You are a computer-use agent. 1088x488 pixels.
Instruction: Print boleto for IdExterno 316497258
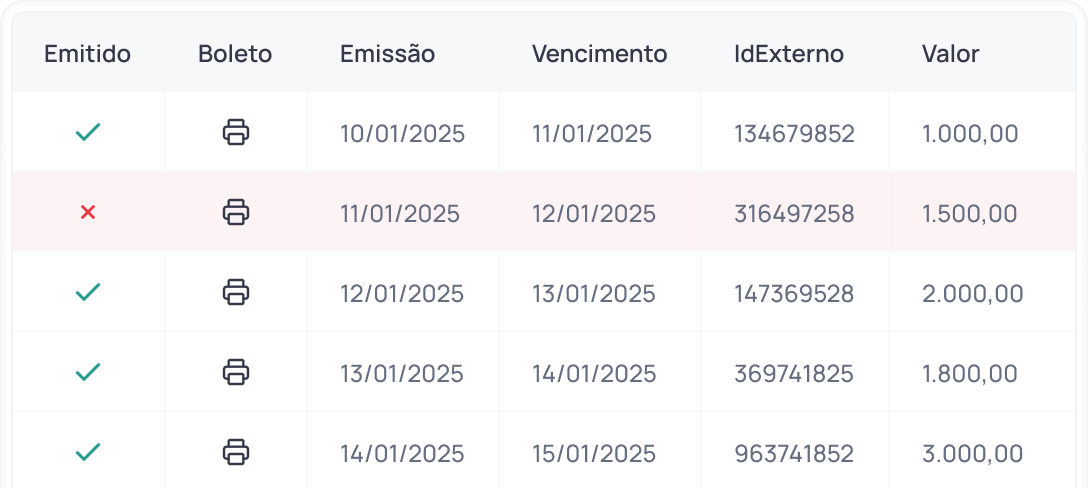click(x=236, y=212)
